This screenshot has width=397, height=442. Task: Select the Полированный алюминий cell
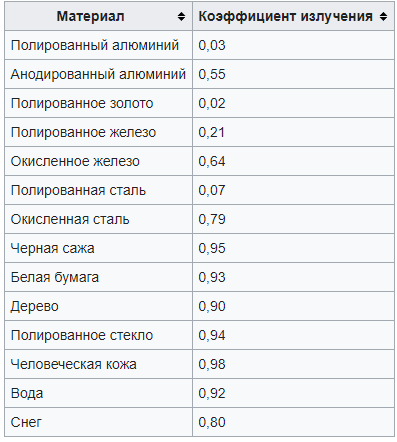pos(98,45)
